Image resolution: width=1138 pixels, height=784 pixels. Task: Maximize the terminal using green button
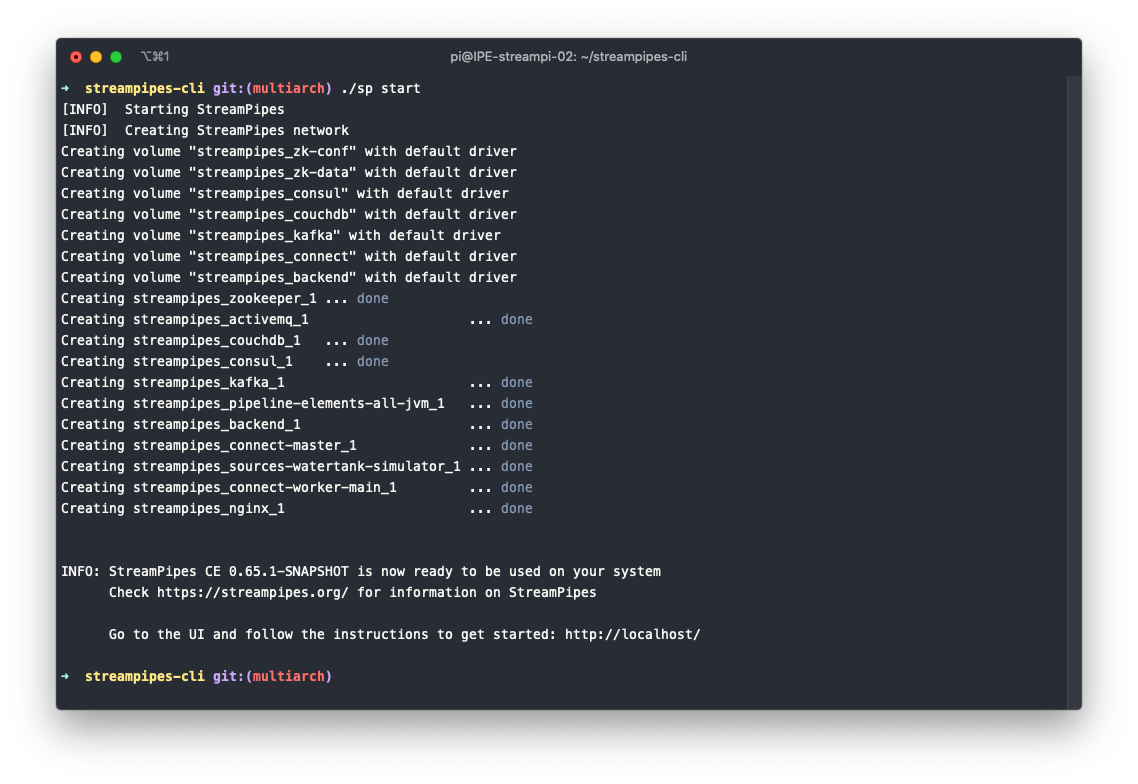[116, 57]
